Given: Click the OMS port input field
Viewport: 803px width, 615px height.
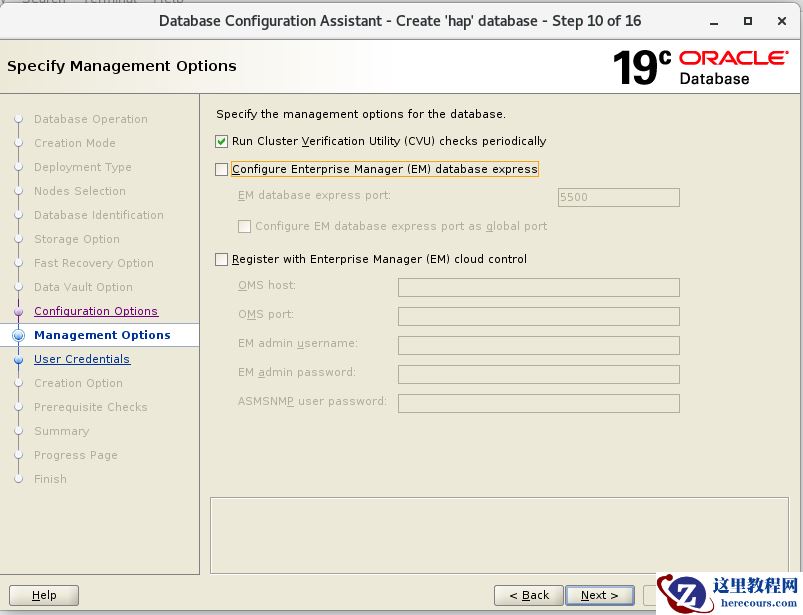Looking at the screenshot, I should 539,316.
